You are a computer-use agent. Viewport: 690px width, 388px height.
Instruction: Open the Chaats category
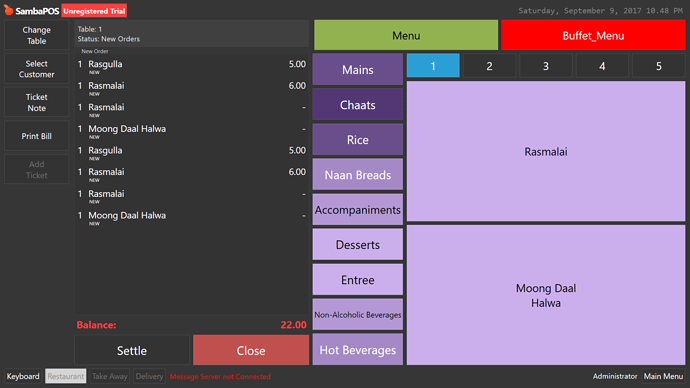[358, 105]
